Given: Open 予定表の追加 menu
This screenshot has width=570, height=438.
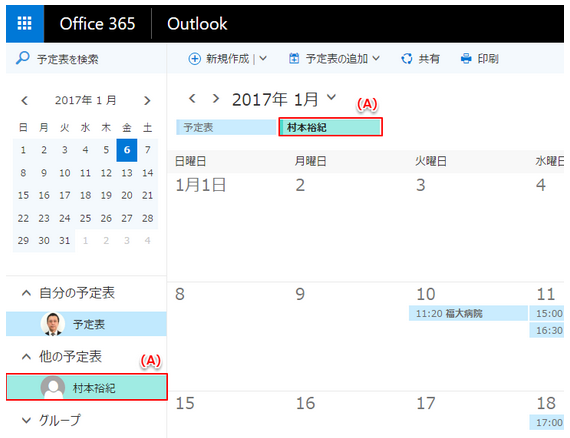Looking at the screenshot, I should (x=337, y=59).
